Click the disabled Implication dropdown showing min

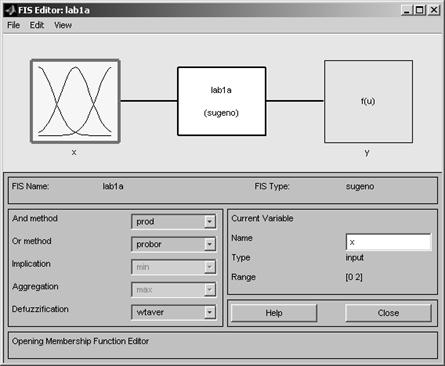(173, 267)
